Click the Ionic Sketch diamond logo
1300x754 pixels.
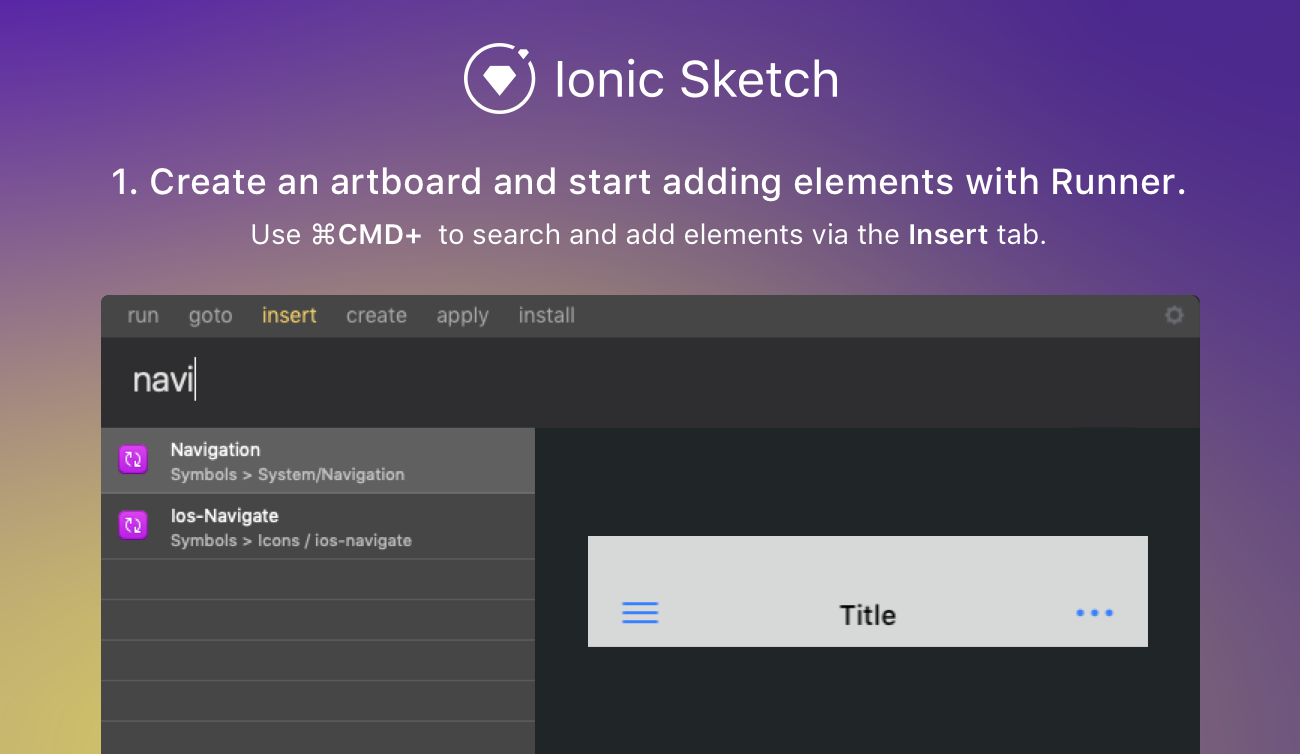point(498,78)
